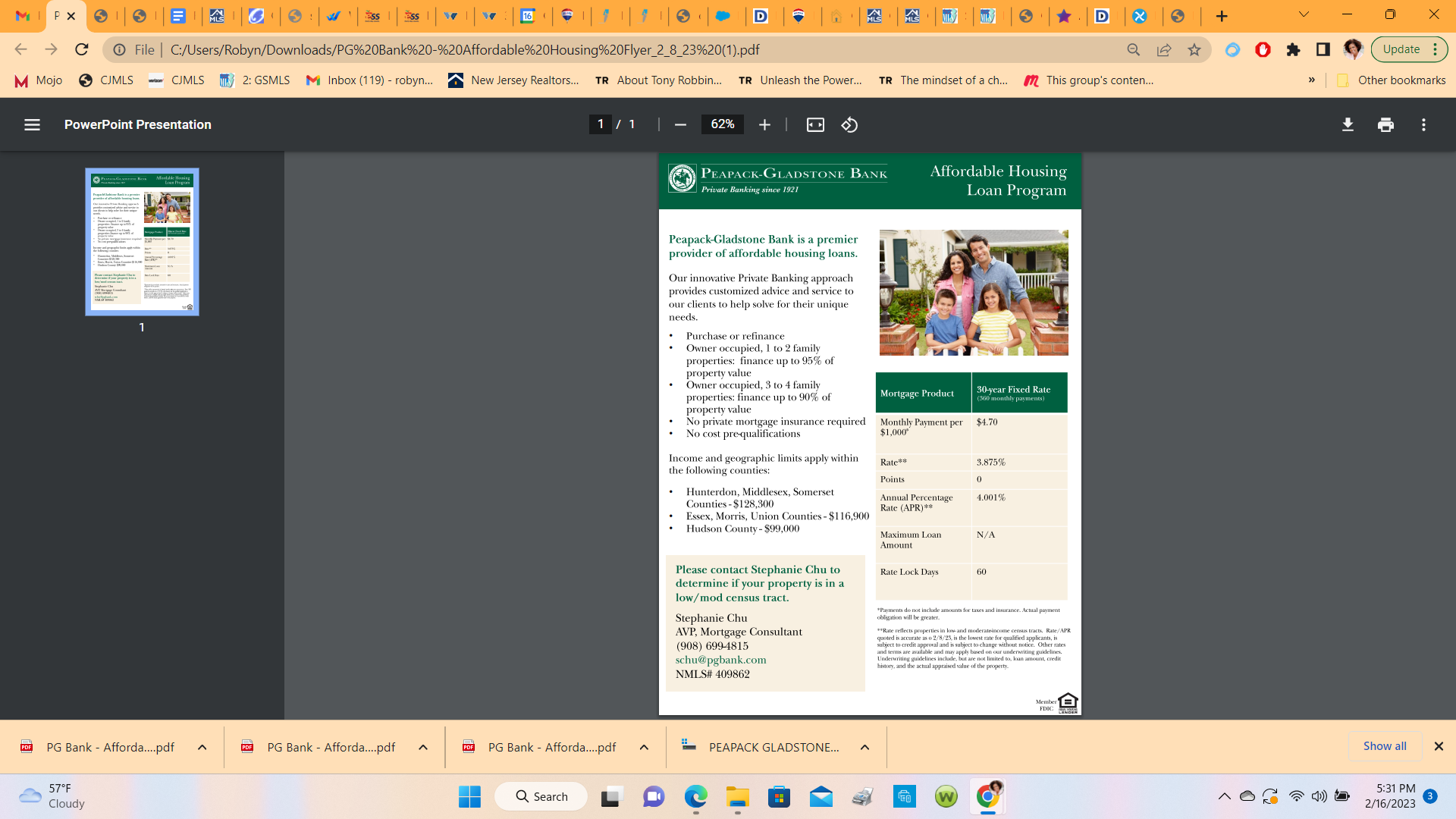Open Microsoft Store from the taskbar
The height and width of the screenshot is (819, 1456).
click(x=779, y=796)
